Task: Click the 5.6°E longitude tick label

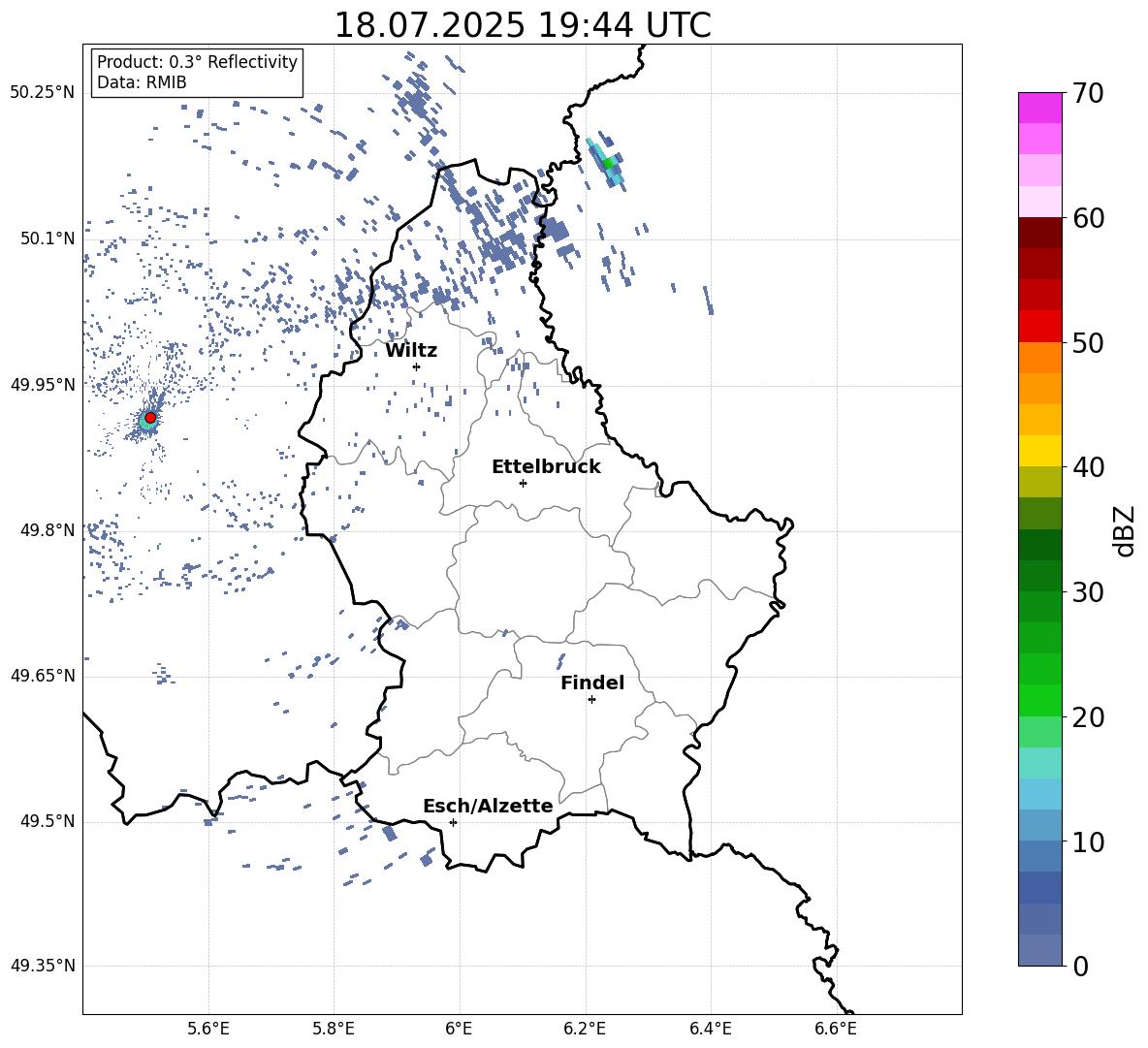Action: click(x=208, y=1029)
